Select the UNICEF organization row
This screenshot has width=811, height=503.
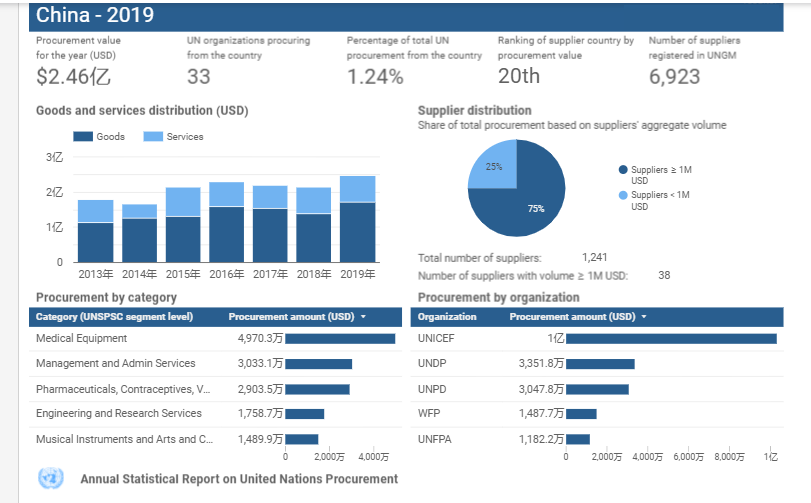[597, 339]
